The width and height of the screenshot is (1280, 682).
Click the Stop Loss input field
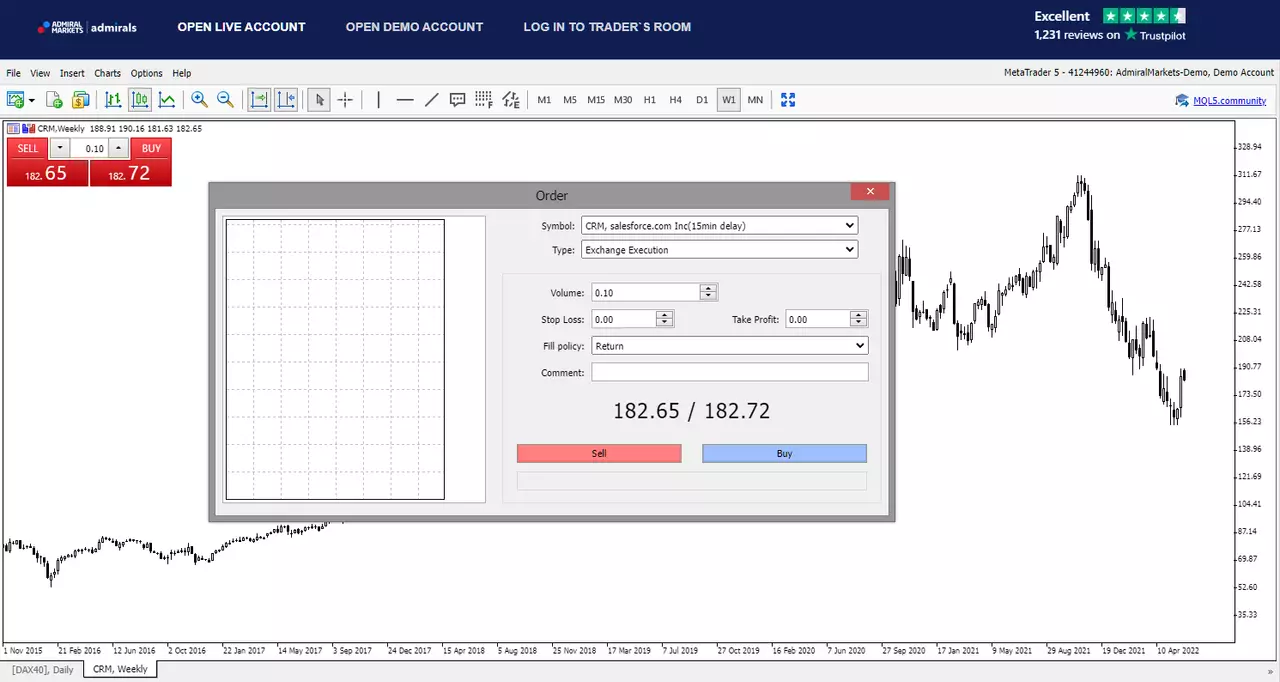coord(624,320)
